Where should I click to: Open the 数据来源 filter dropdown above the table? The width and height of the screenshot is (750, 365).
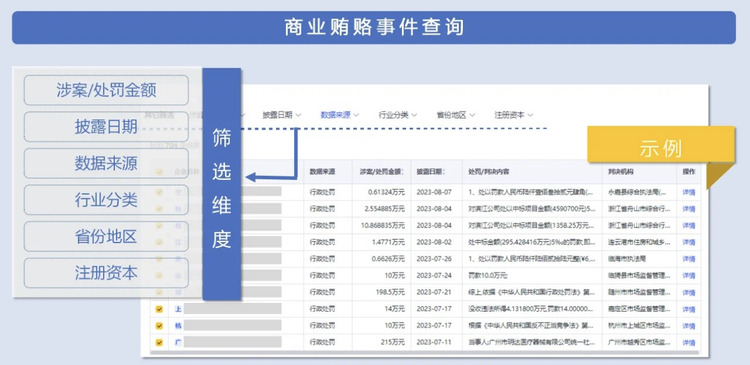pos(340,115)
